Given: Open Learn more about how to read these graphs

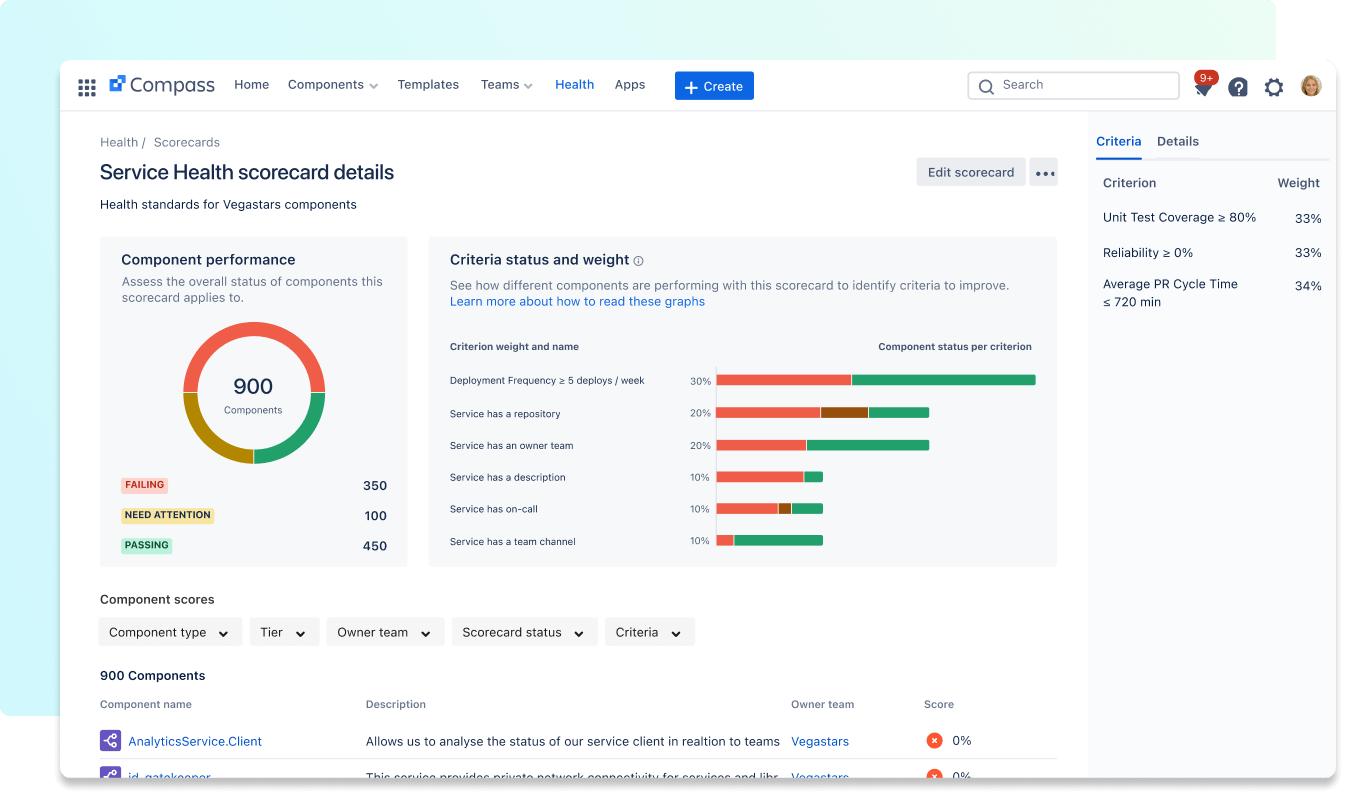Looking at the screenshot, I should [577, 302].
